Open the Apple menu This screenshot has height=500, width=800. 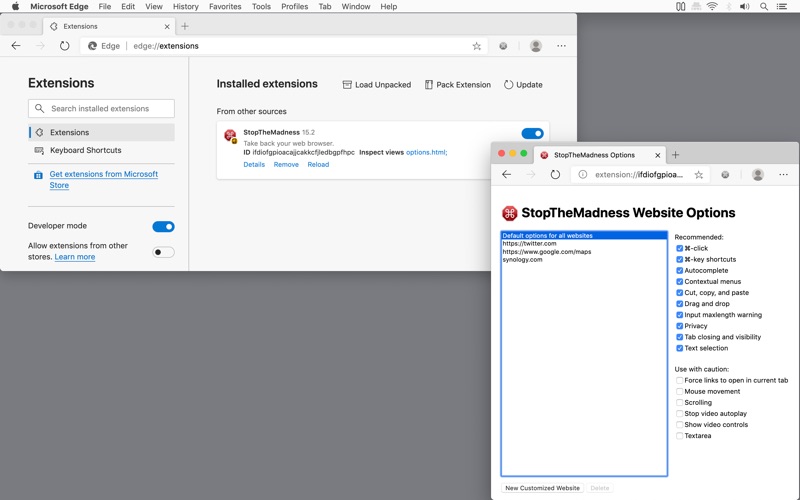(x=15, y=7)
